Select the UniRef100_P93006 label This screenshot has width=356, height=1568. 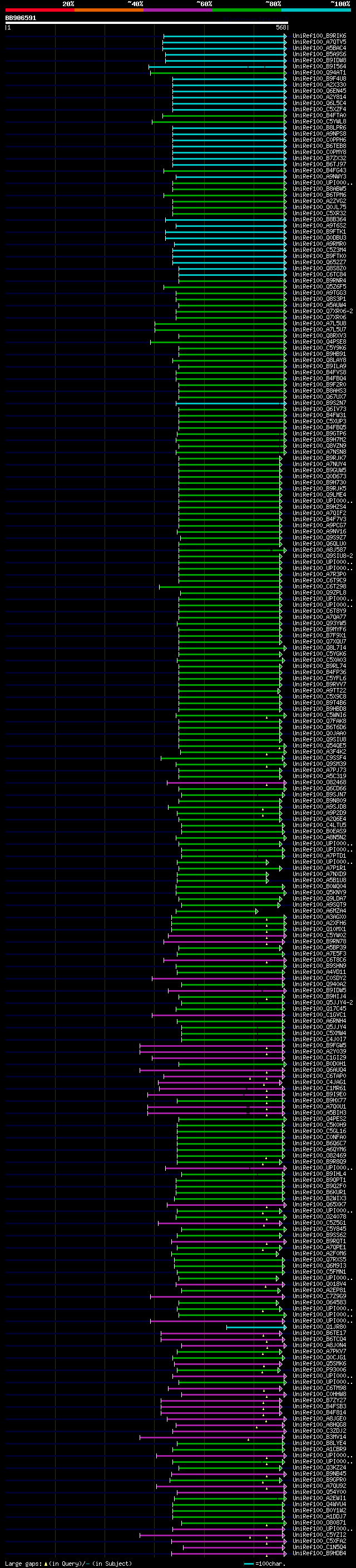[319, 1369]
